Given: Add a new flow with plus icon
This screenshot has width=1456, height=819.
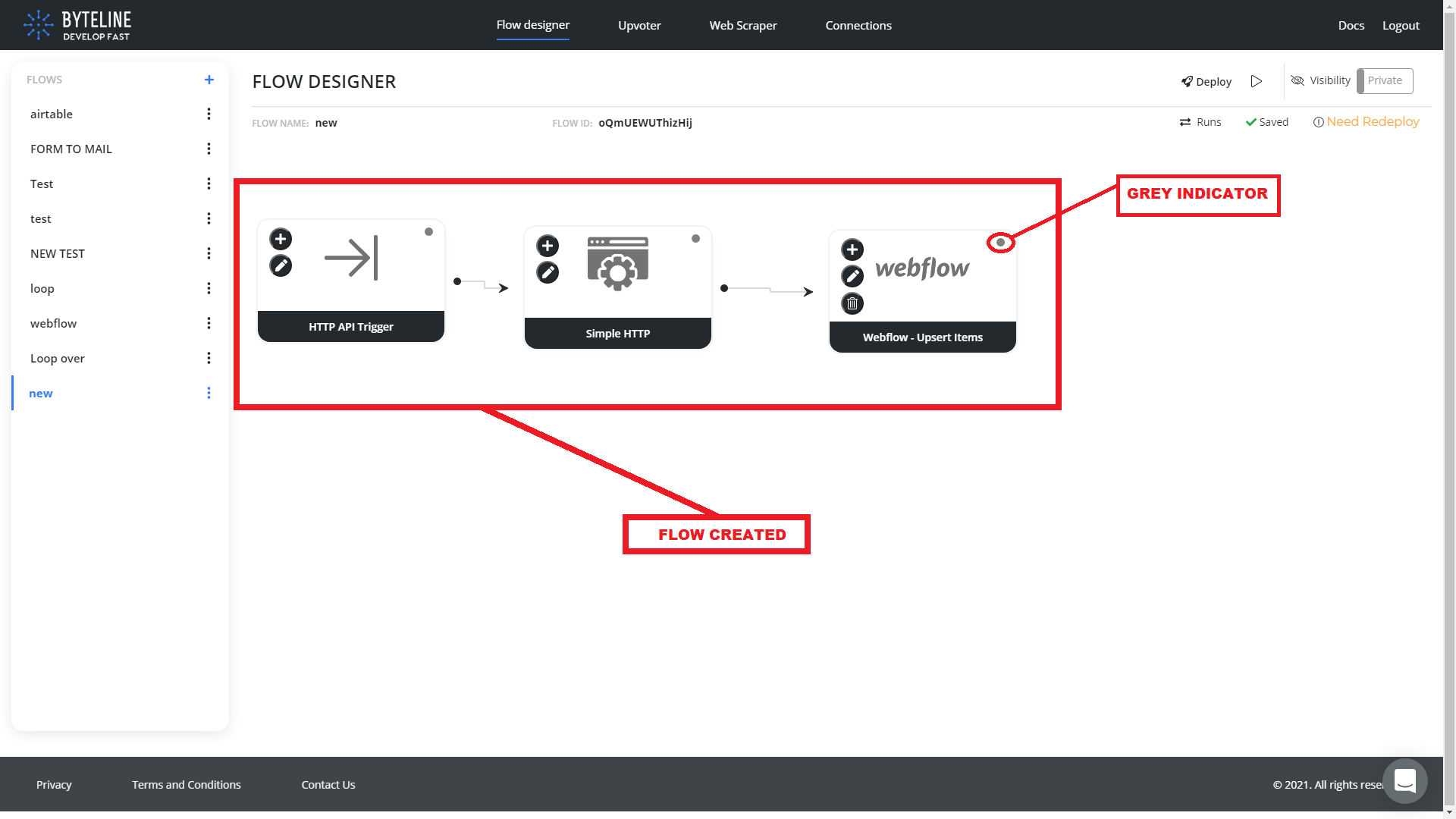Looking at the screenshot, I should 209,80.
